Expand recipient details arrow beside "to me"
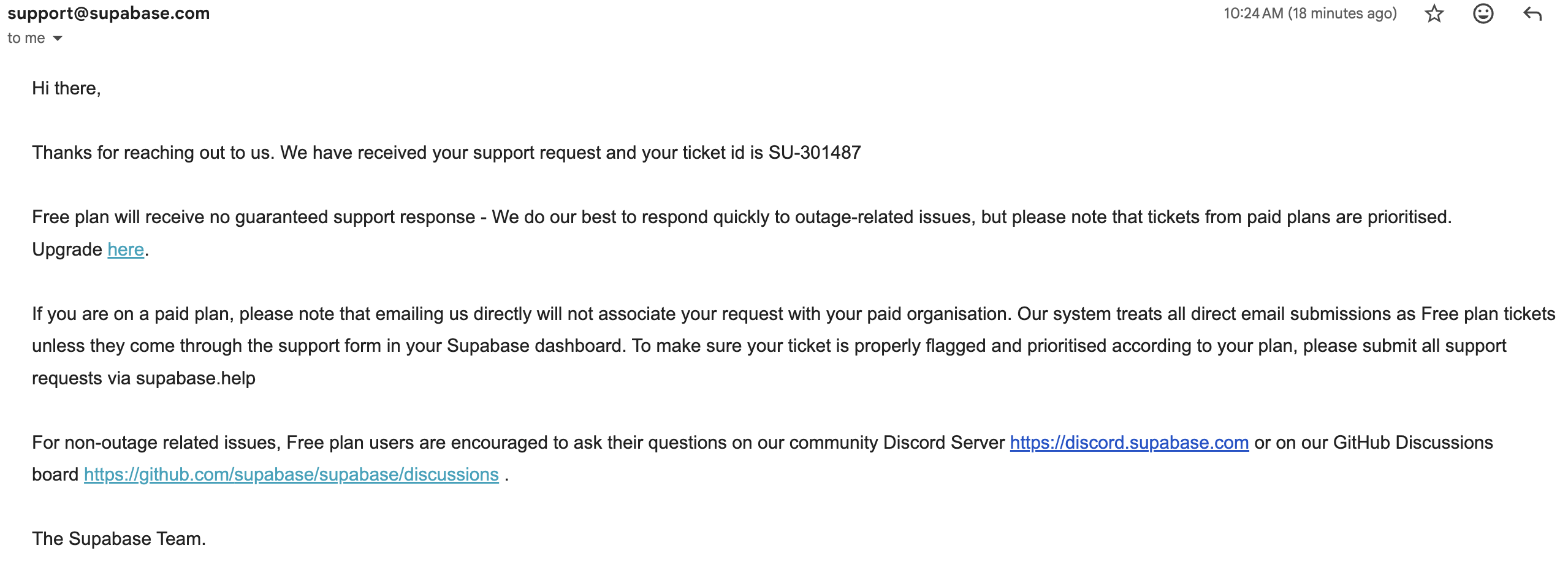Viewport: 1568px width, 575px height. click(x=58, y=39)
